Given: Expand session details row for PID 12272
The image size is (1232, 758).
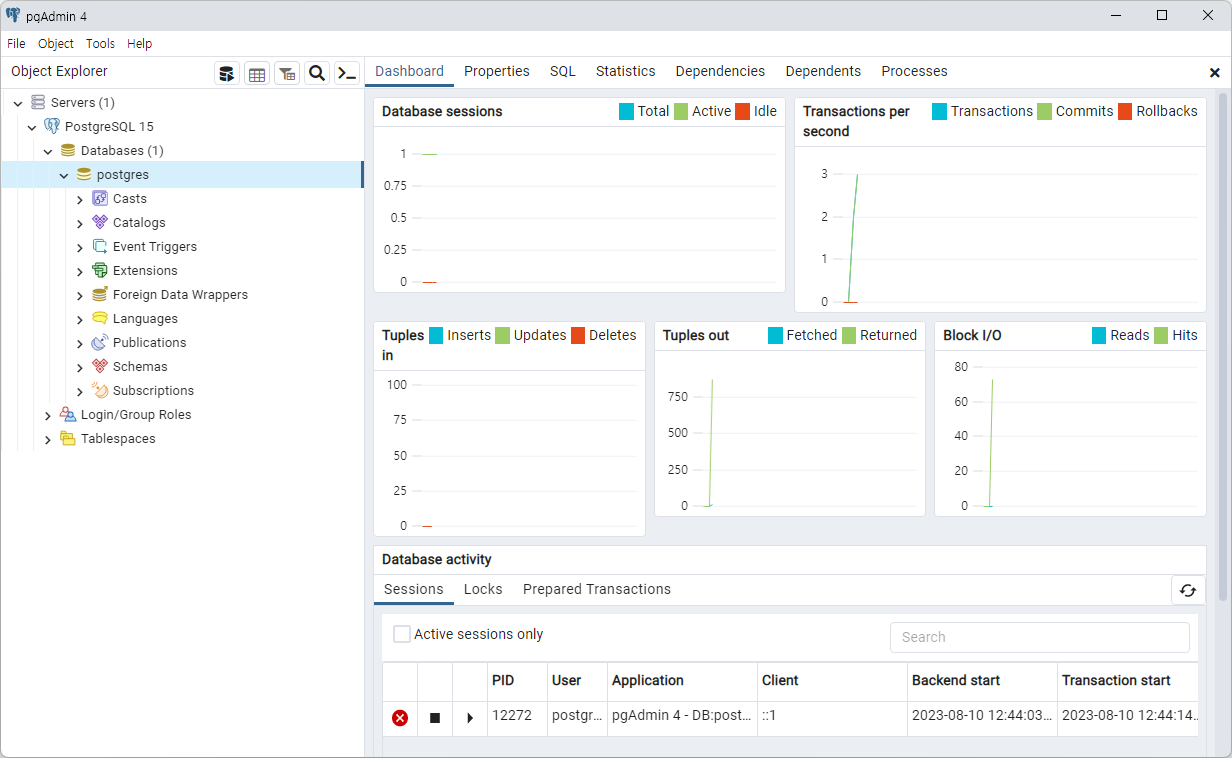Looking at the screenshot, I should tap(470, 718).
